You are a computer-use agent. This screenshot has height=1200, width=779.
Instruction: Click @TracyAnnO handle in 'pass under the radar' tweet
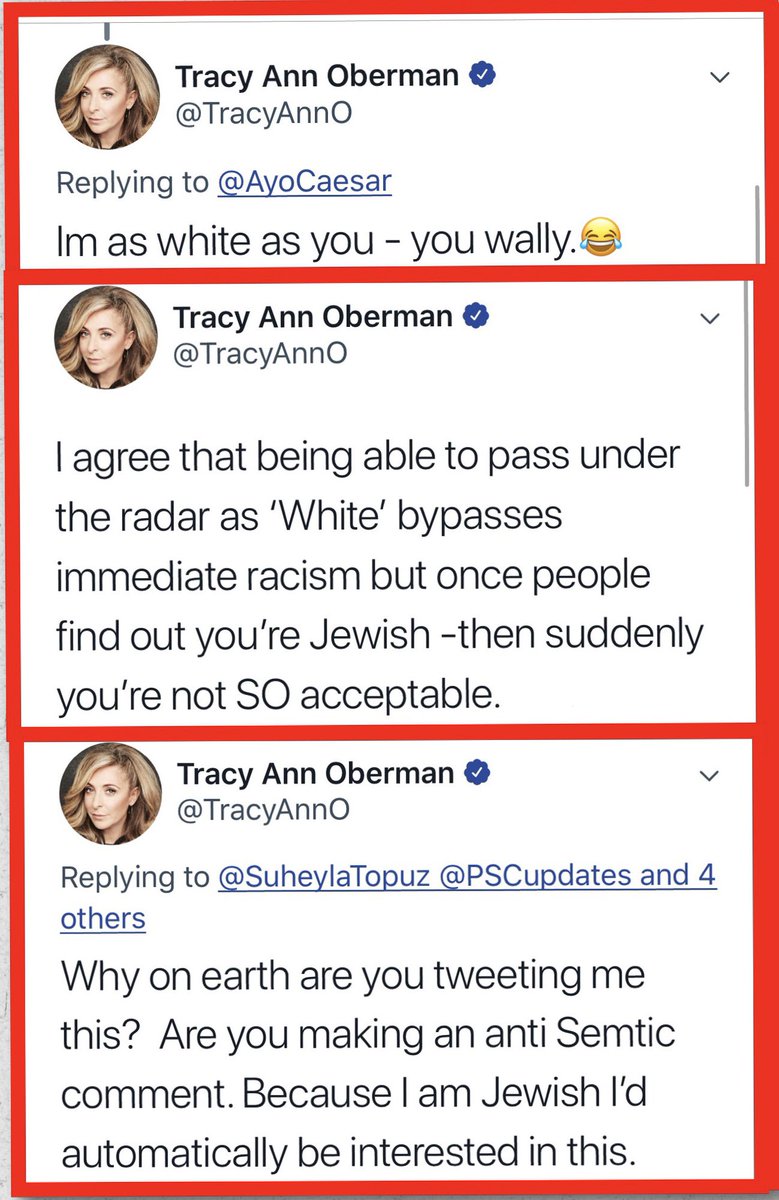click(x=261, y=353)
